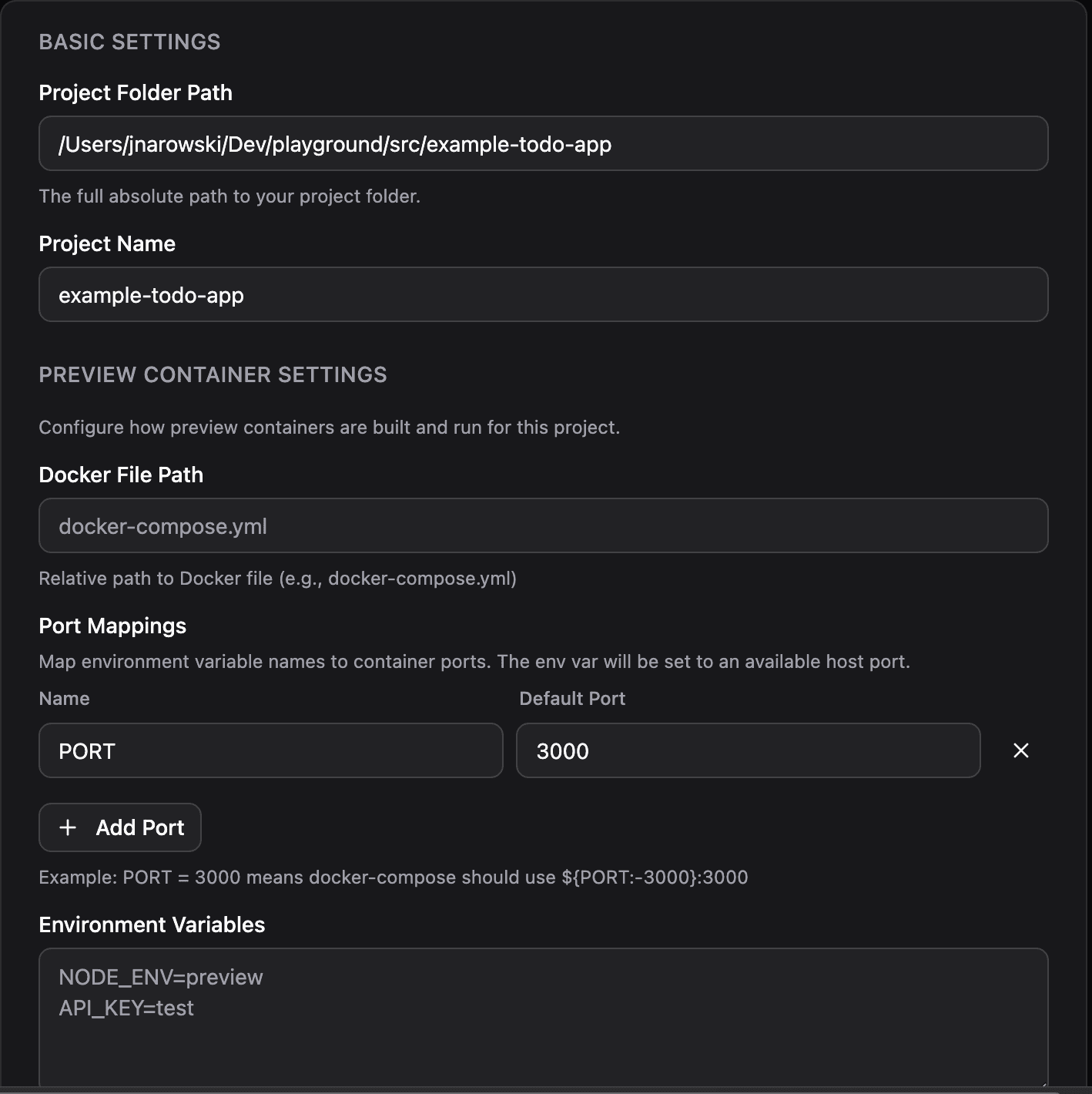Image resolution: width=1092 pixels, height=1094 pixels.
Task: Click the example-todo-app project name text
Action: tap(152, 294)
